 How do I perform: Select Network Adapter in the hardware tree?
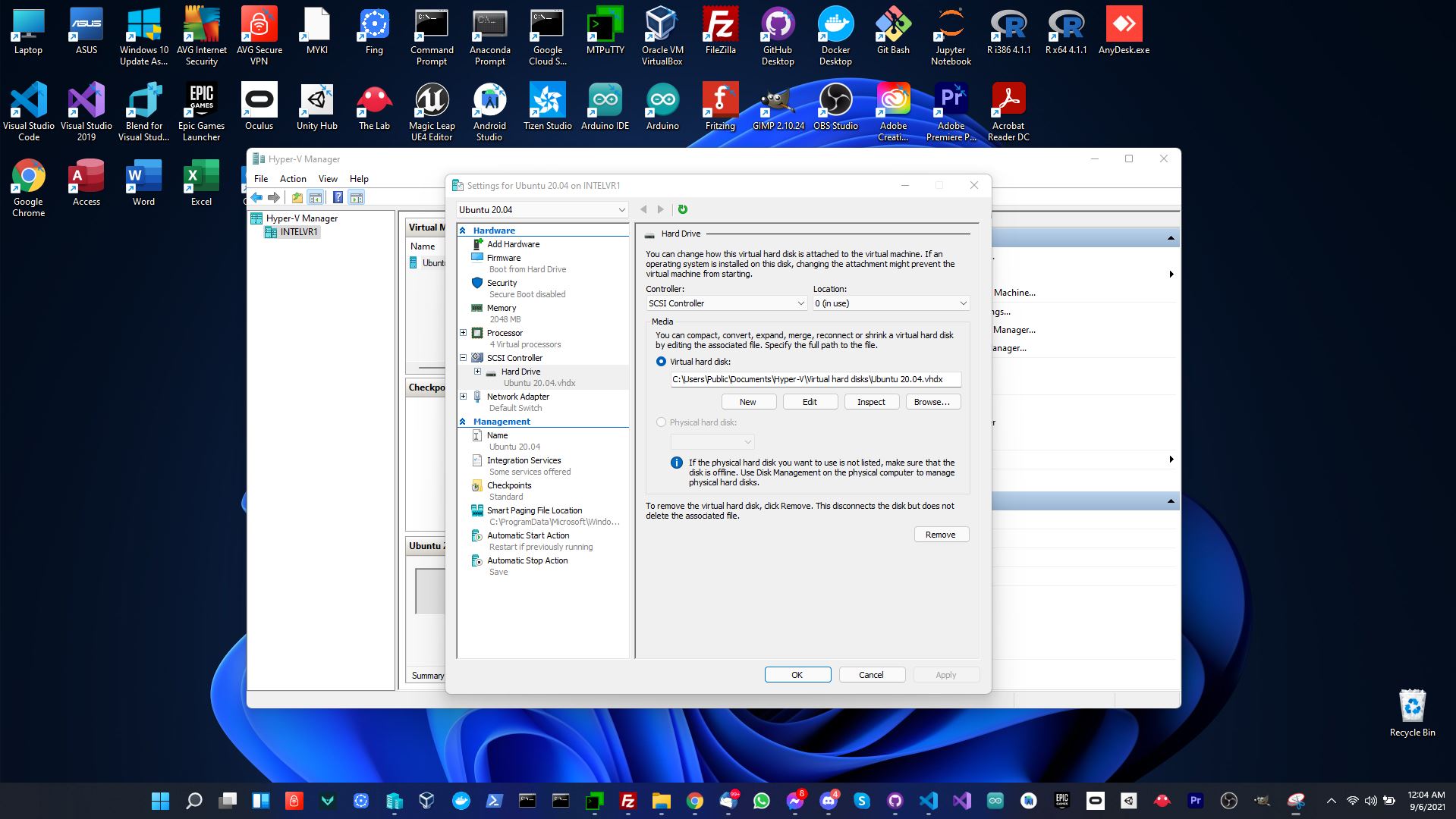517,397
